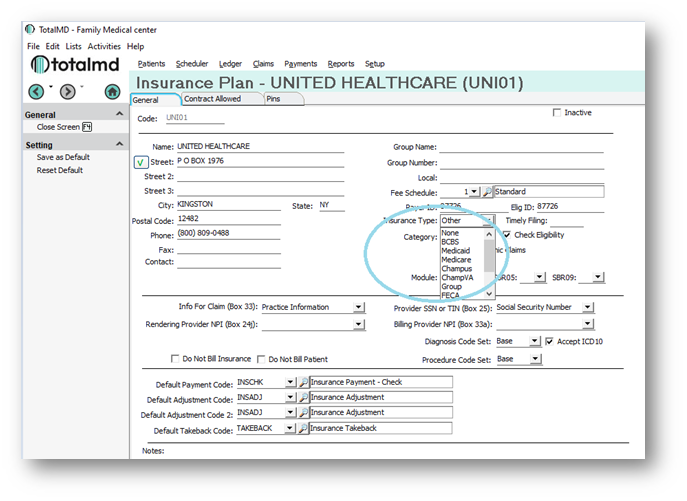Open the Default Payment Code dropdown arrow
Screen dimensions: 687x501
pos(290,383)
